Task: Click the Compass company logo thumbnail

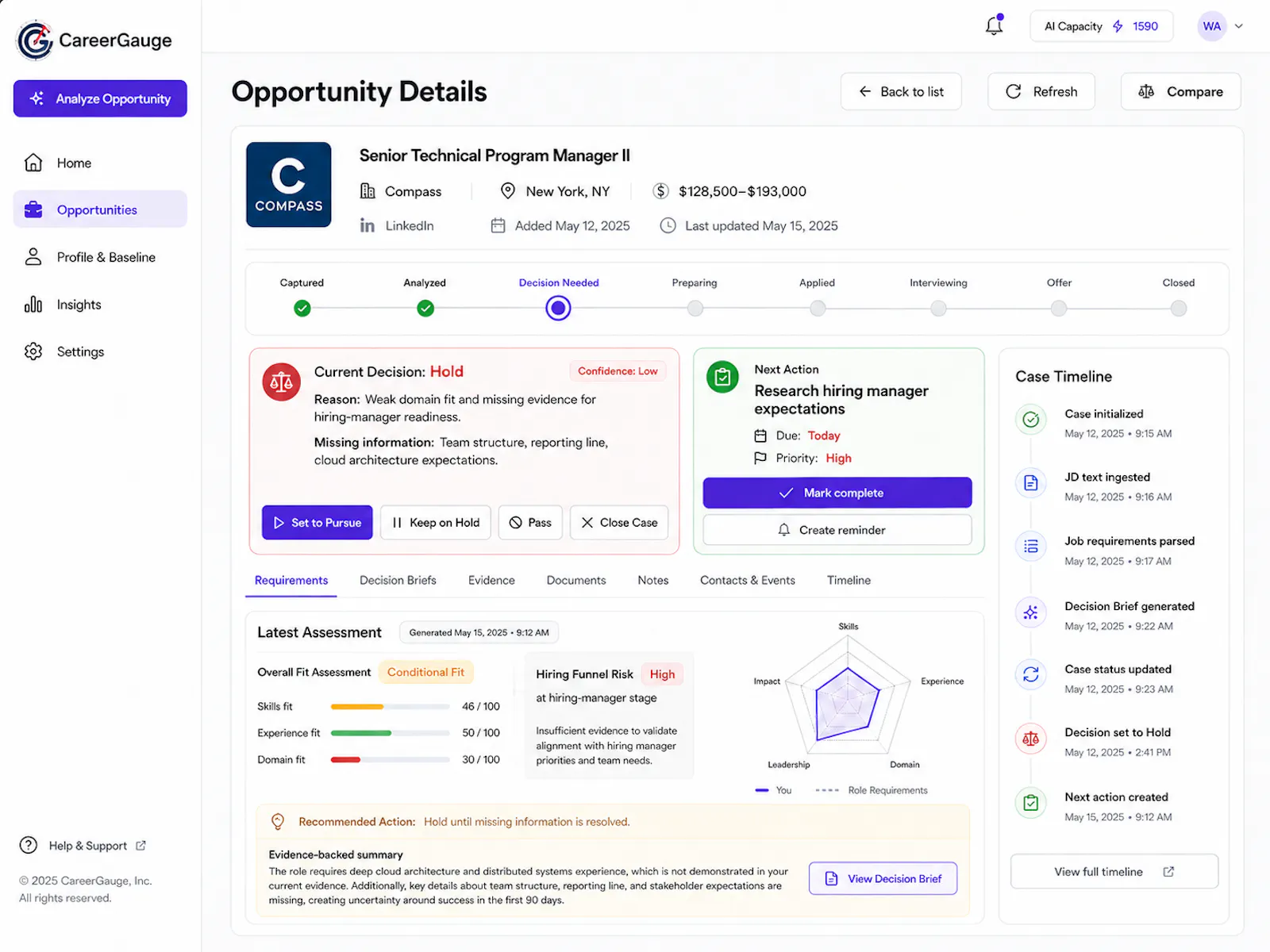Action: (289, 185)
